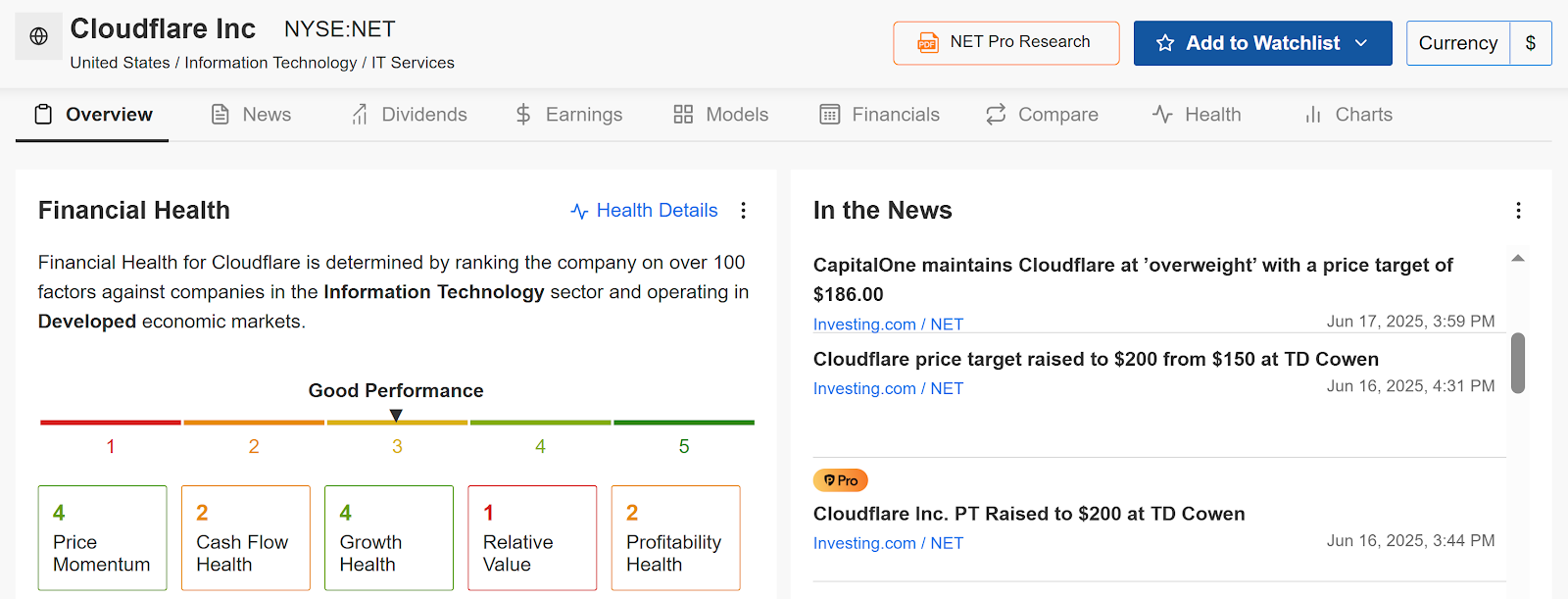Open the Cloudflare Inc. PT Raised headline
The image size is (1568, 599).
point(1029,514)
